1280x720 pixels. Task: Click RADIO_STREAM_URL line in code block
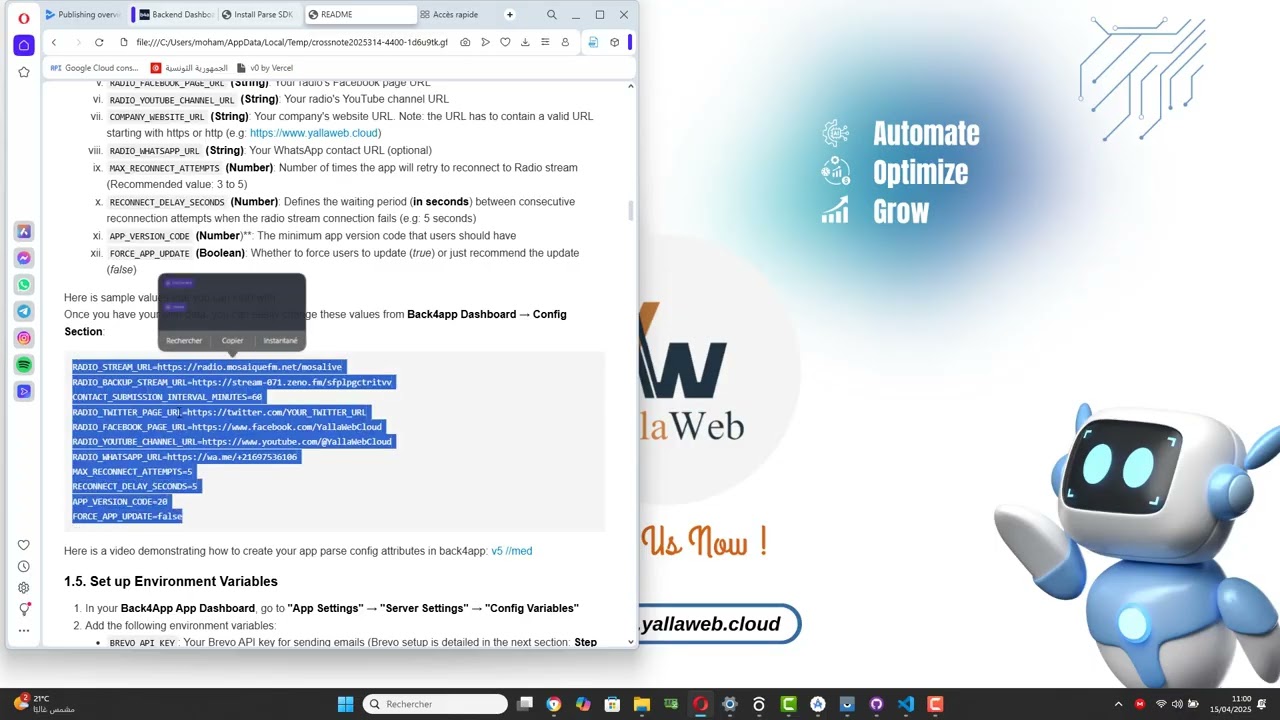(207, 367)
